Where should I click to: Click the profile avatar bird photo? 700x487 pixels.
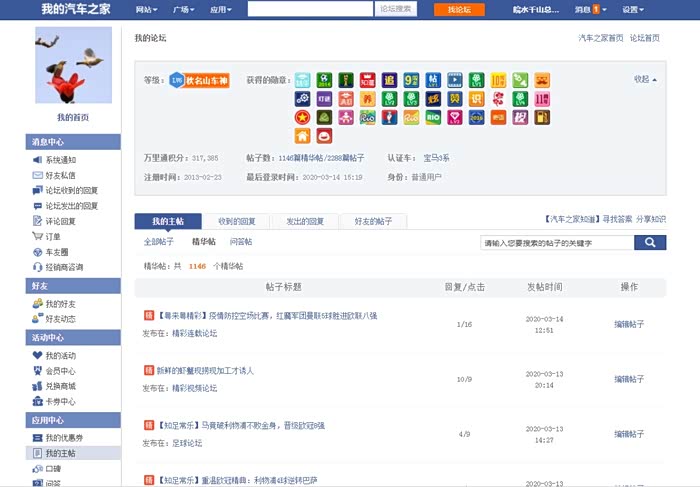tap(73, 64)
